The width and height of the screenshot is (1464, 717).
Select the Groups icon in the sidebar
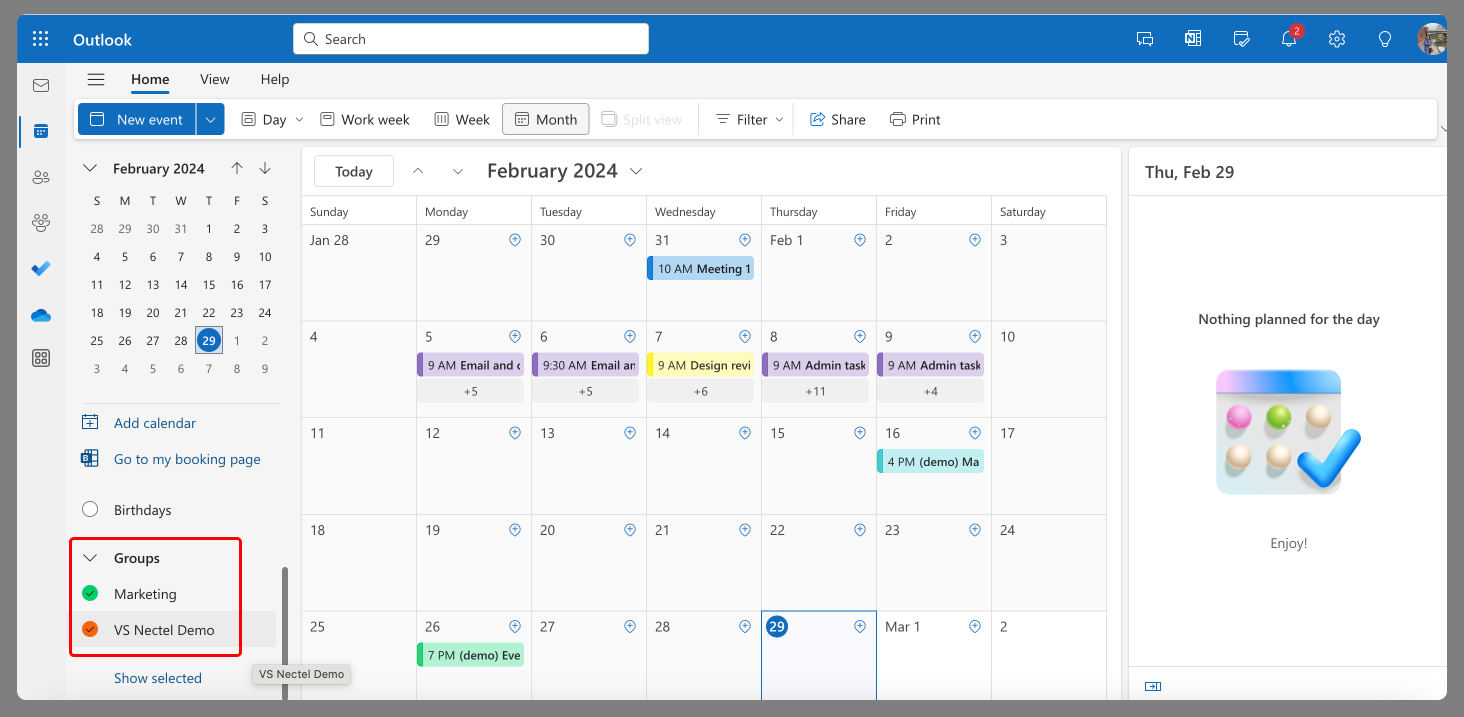41,222
